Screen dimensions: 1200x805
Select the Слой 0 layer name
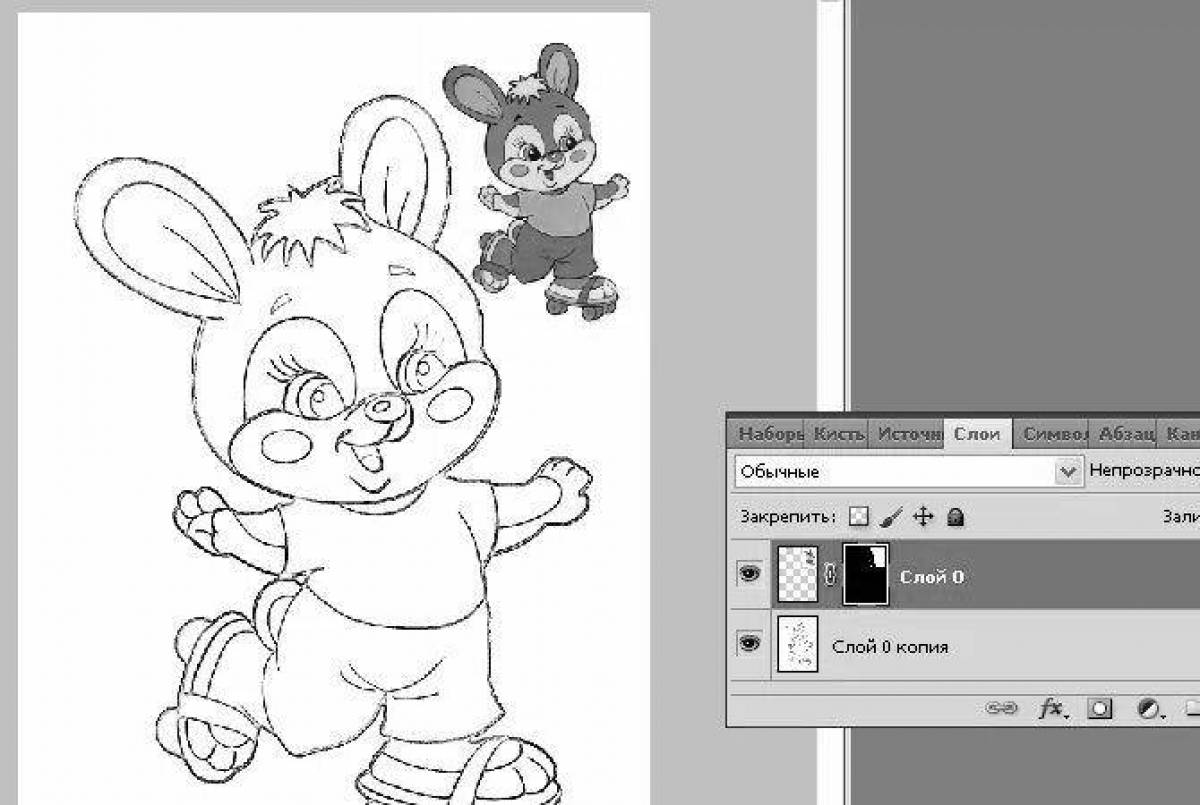pos(932,577)
